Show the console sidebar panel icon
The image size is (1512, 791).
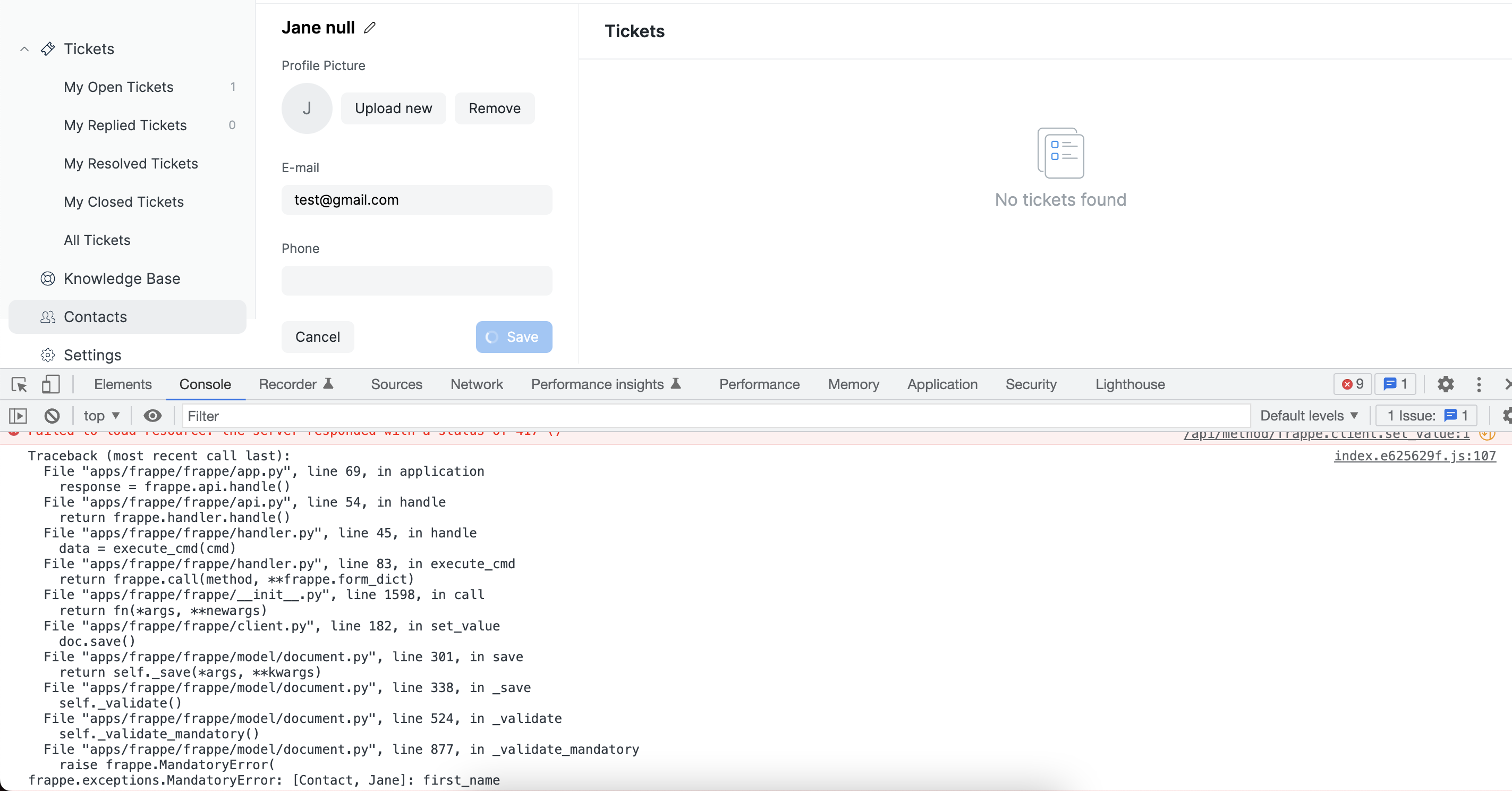point(18,416)
